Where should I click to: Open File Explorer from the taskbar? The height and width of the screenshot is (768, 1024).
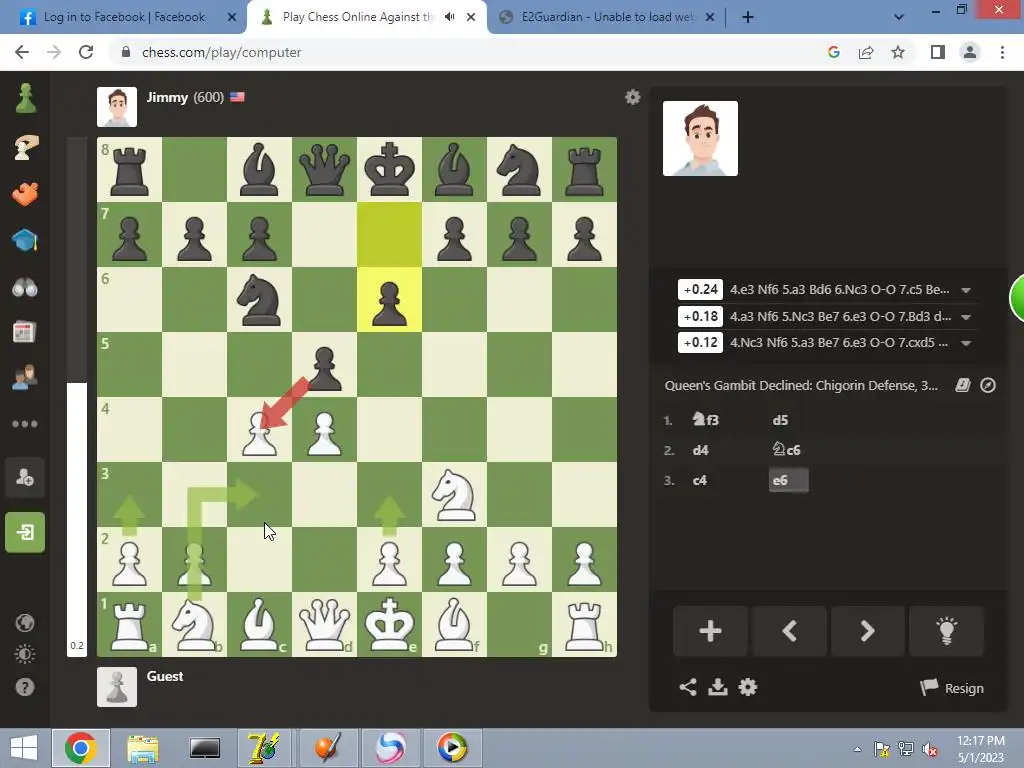point(143,748)
